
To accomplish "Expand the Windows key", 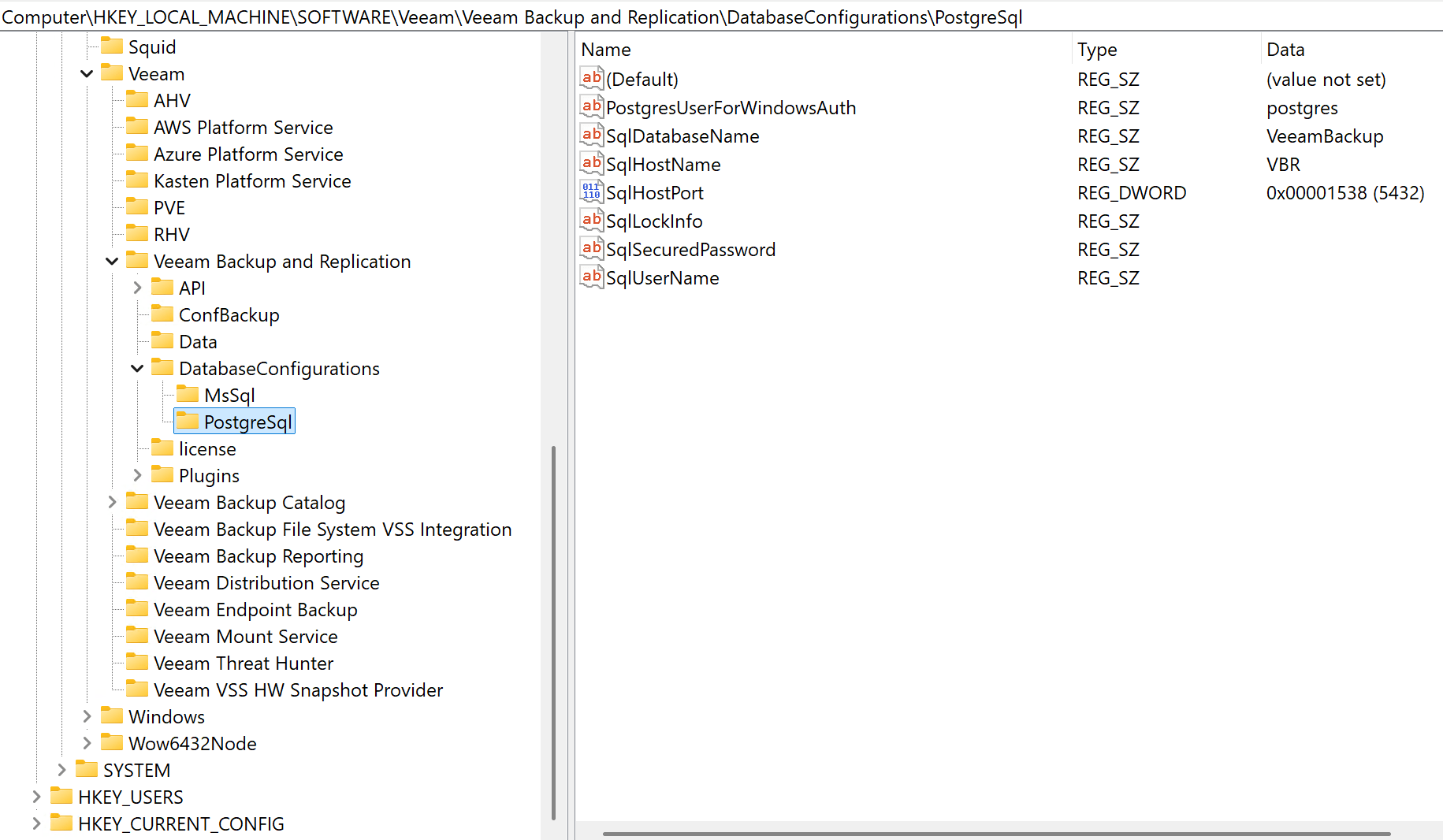I will click(x=87, y=716).
